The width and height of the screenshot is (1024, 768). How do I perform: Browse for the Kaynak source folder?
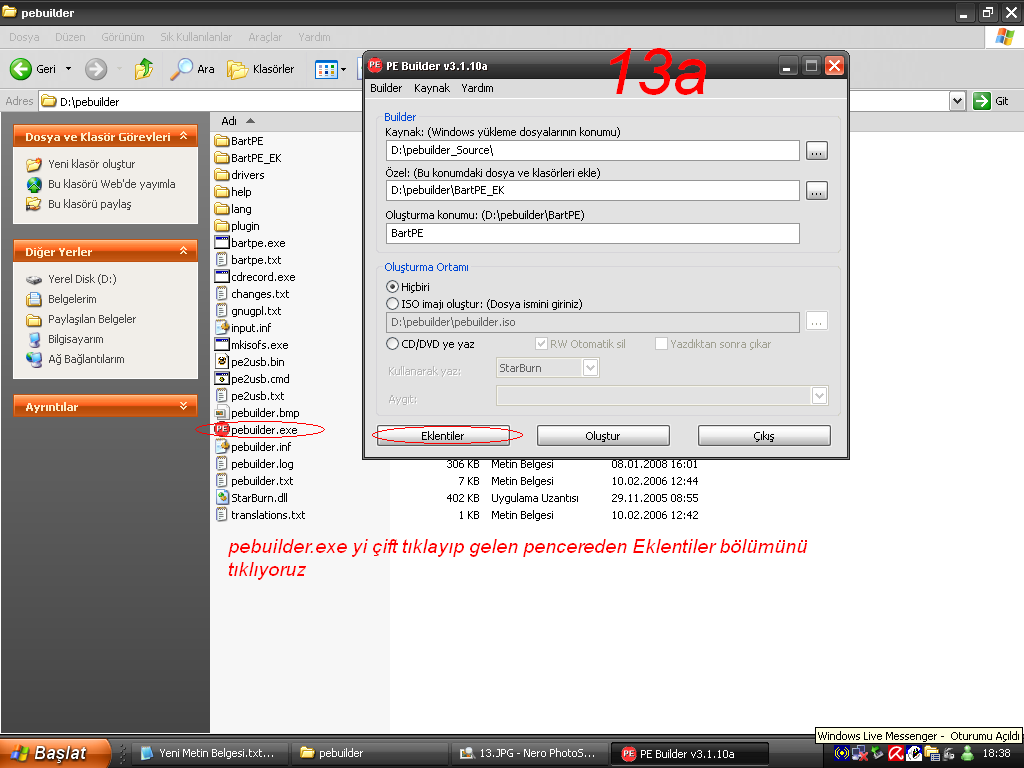816,151
